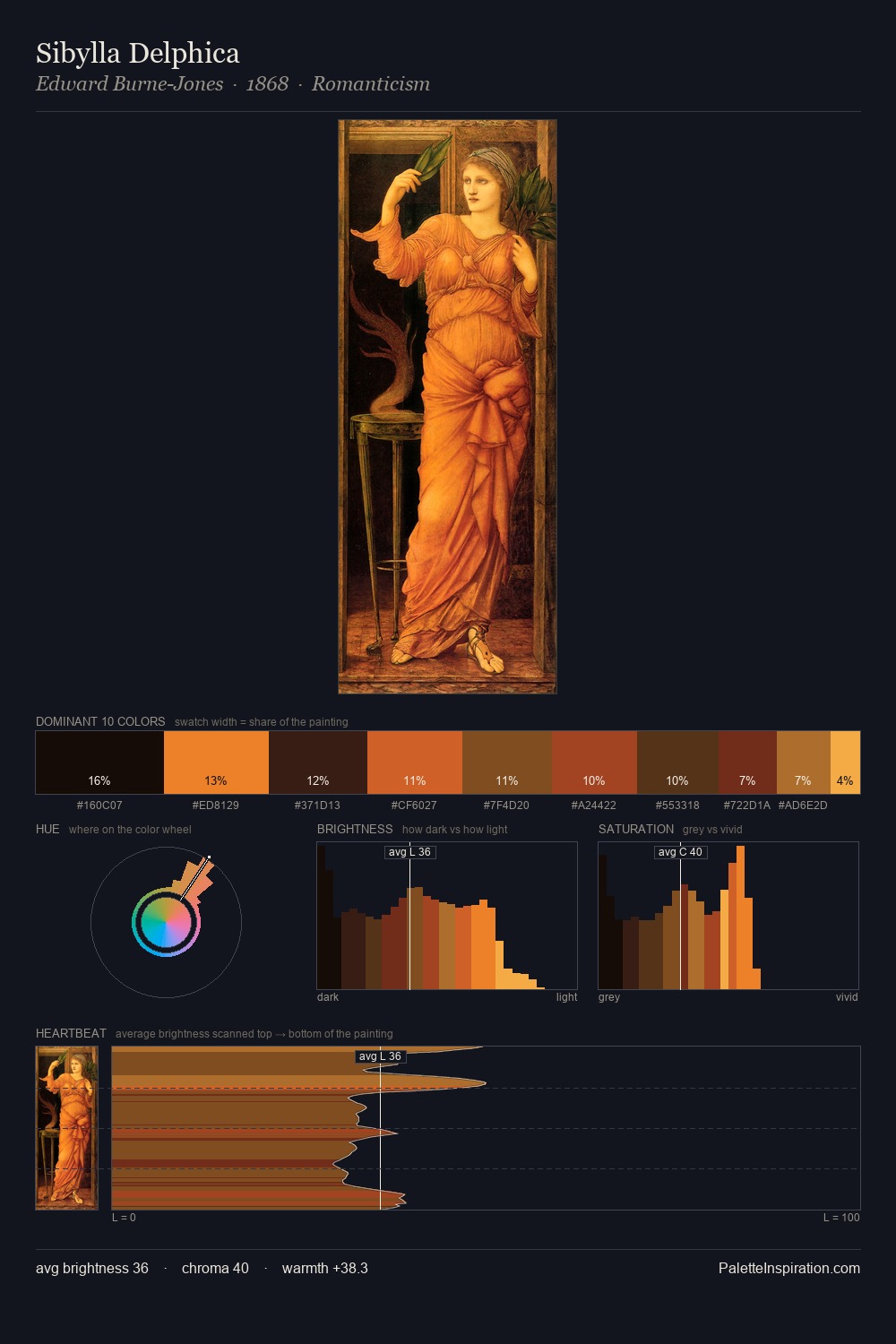Click the #371D13 hex code label

[x=317, y=806]
